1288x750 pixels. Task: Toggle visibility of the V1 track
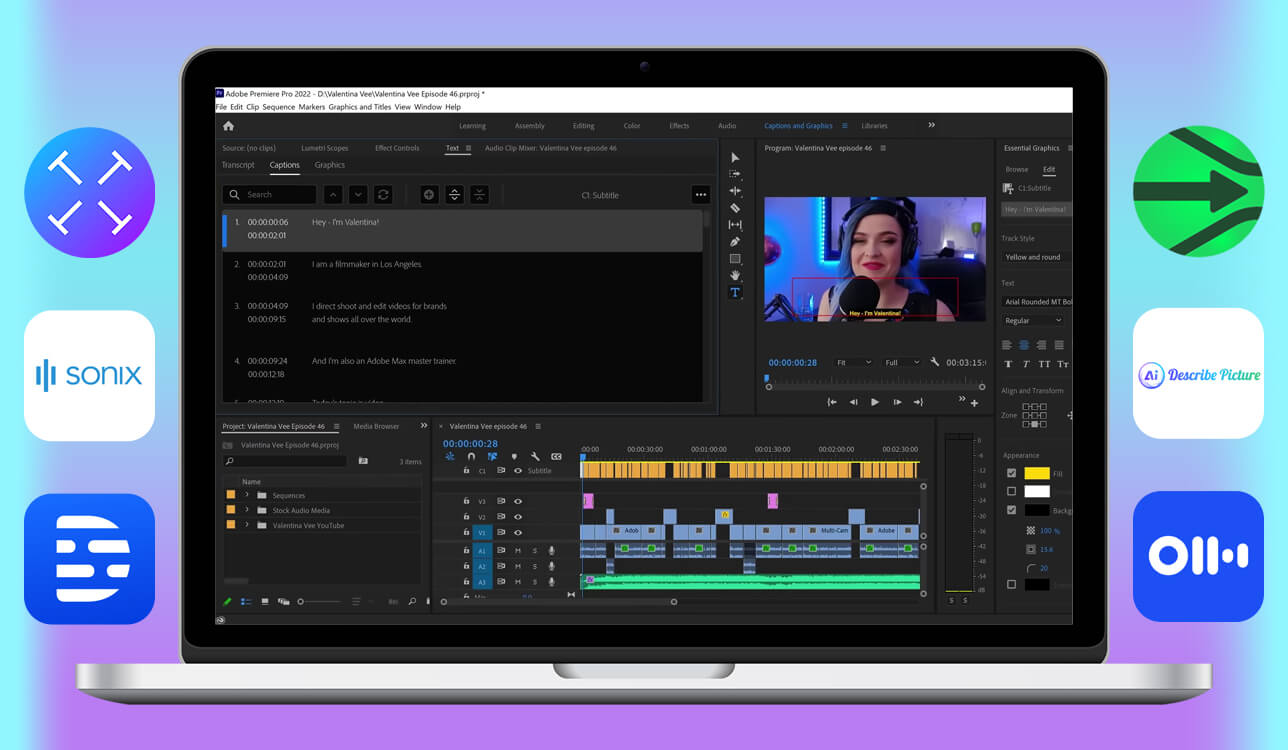(518, 533)
